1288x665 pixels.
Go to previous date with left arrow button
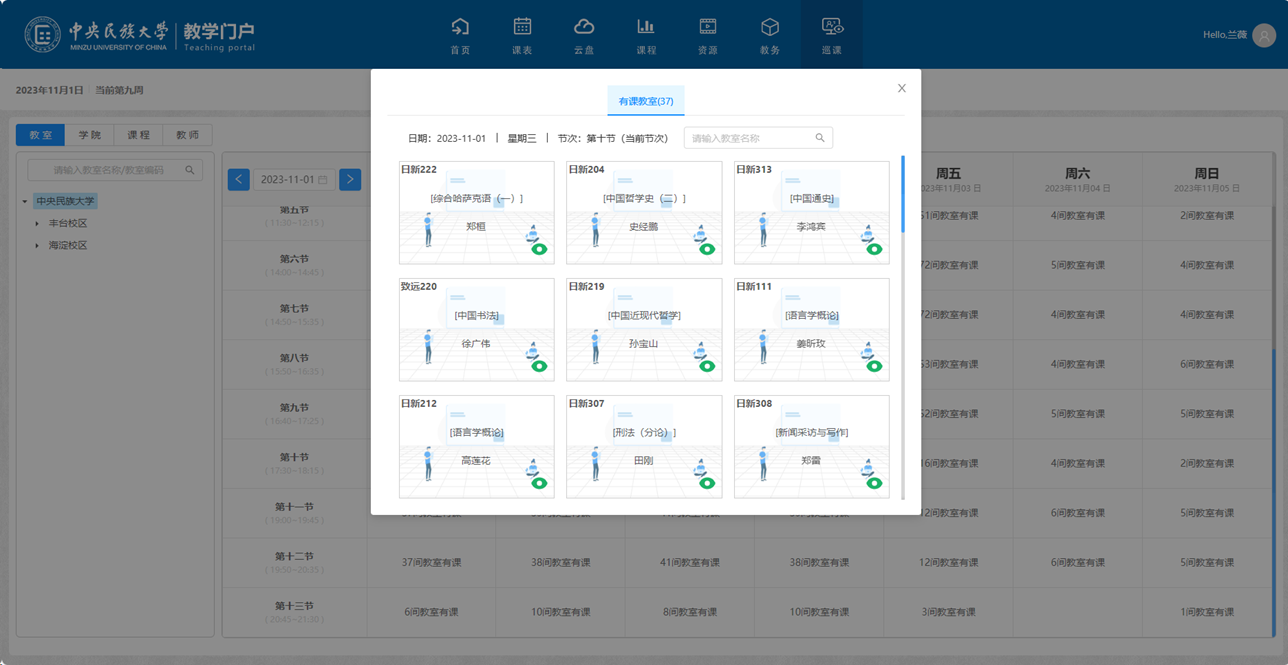pyautogui.click(x=239, y=179)
